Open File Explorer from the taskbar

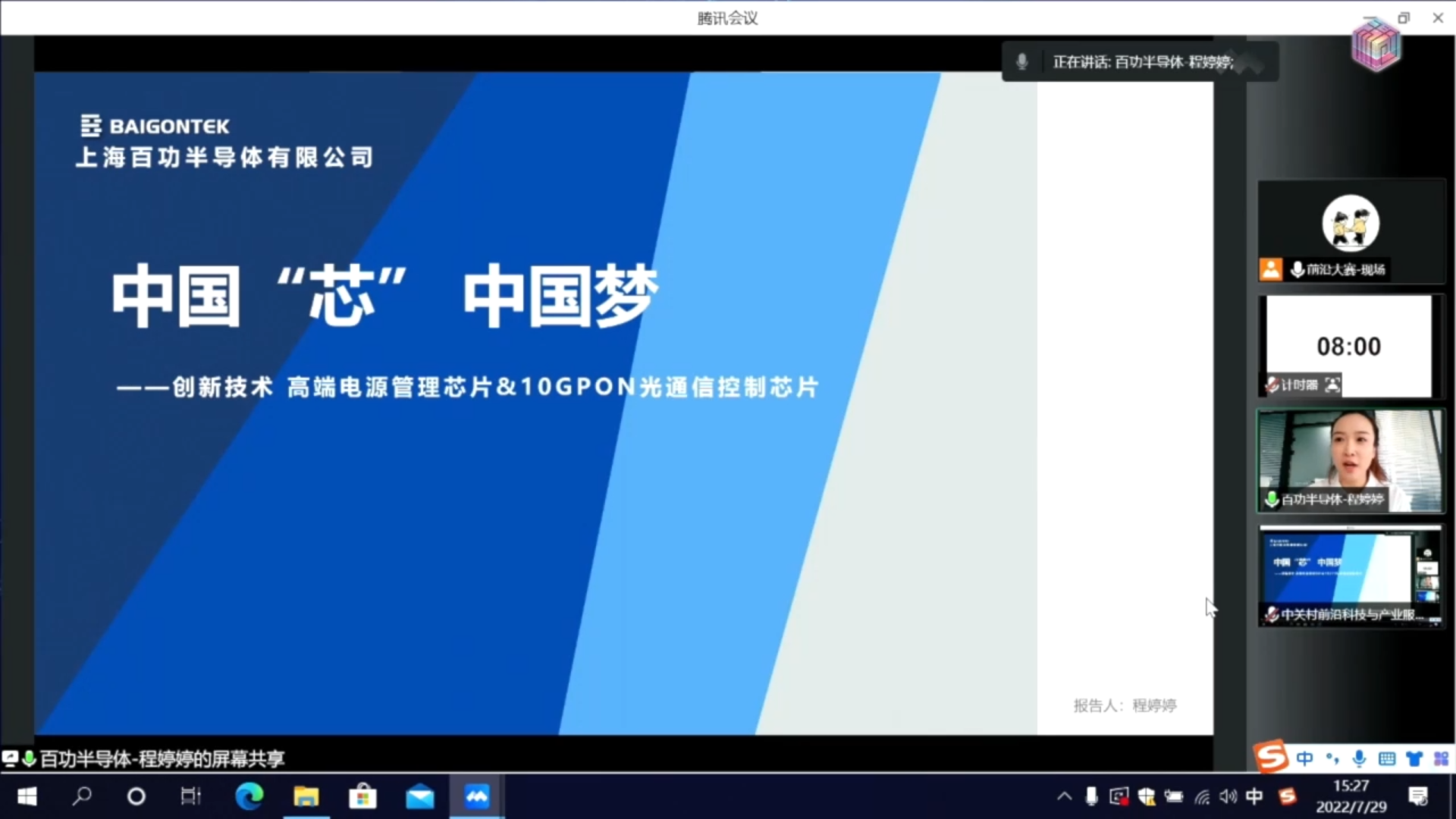pos(306,796)
